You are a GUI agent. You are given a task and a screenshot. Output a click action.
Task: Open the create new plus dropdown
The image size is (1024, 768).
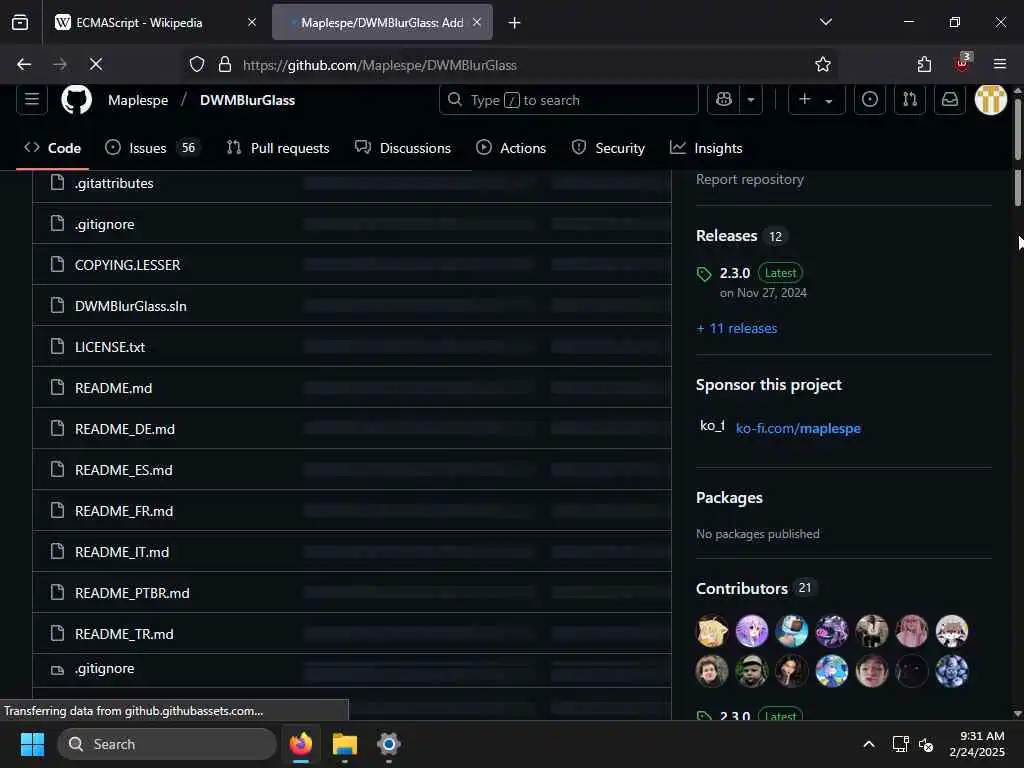pyautogui.click(x=816, y=99)
